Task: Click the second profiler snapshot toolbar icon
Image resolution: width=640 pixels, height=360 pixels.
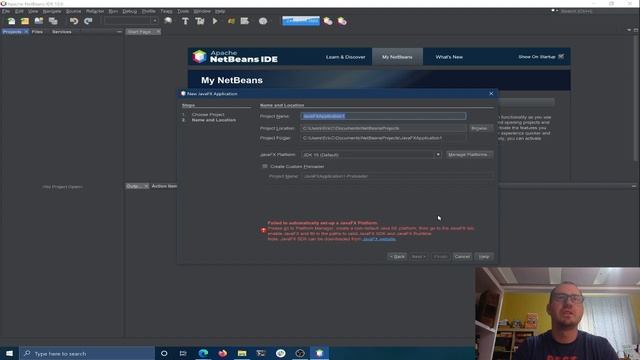Action: point(342,21)
